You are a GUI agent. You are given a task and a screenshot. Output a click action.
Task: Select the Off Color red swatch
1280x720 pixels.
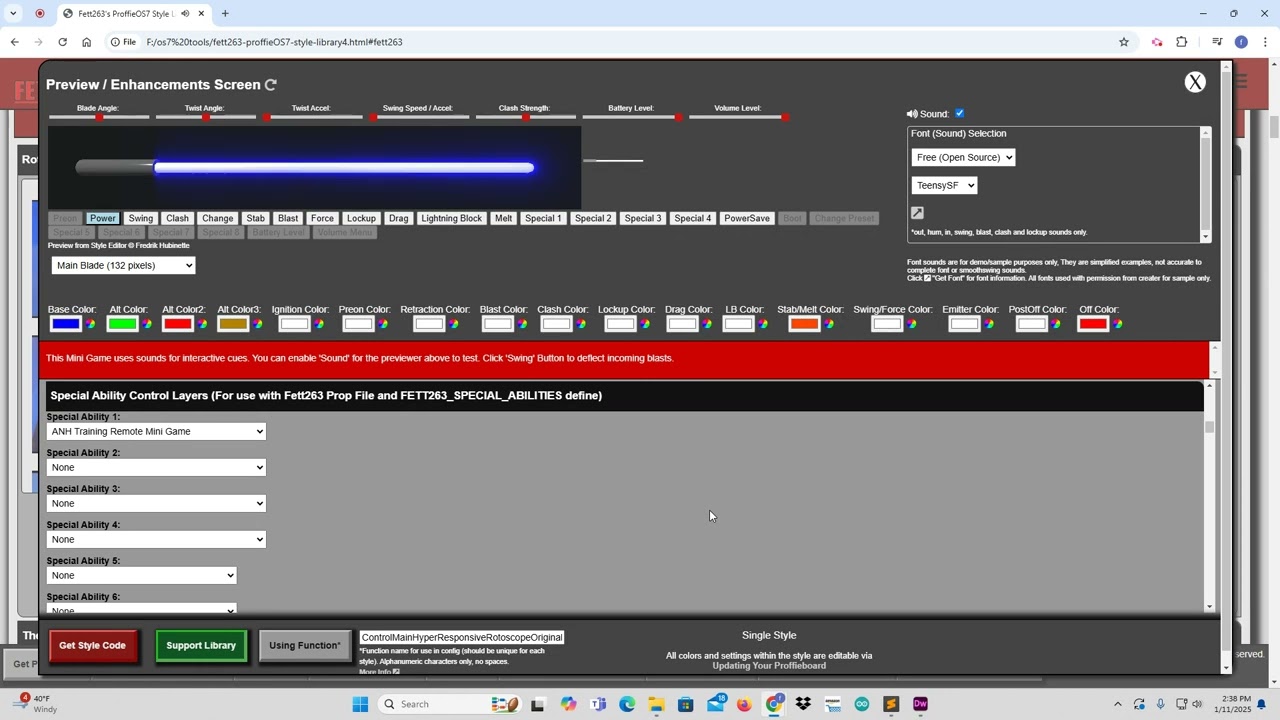point(1093,324)
